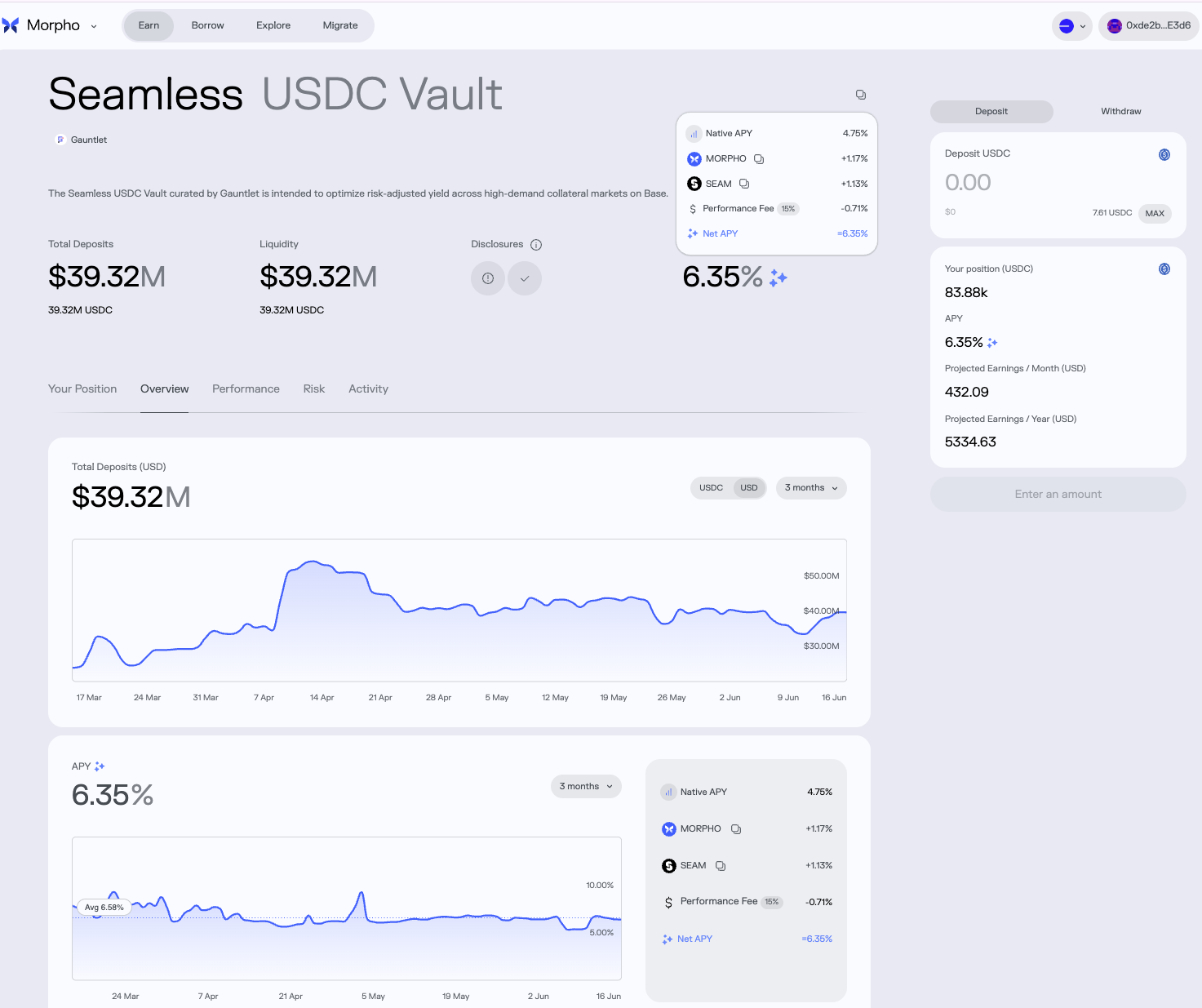
Task: Click the Disclosures label
Action: pyautogui.click(x=497, y=245)
